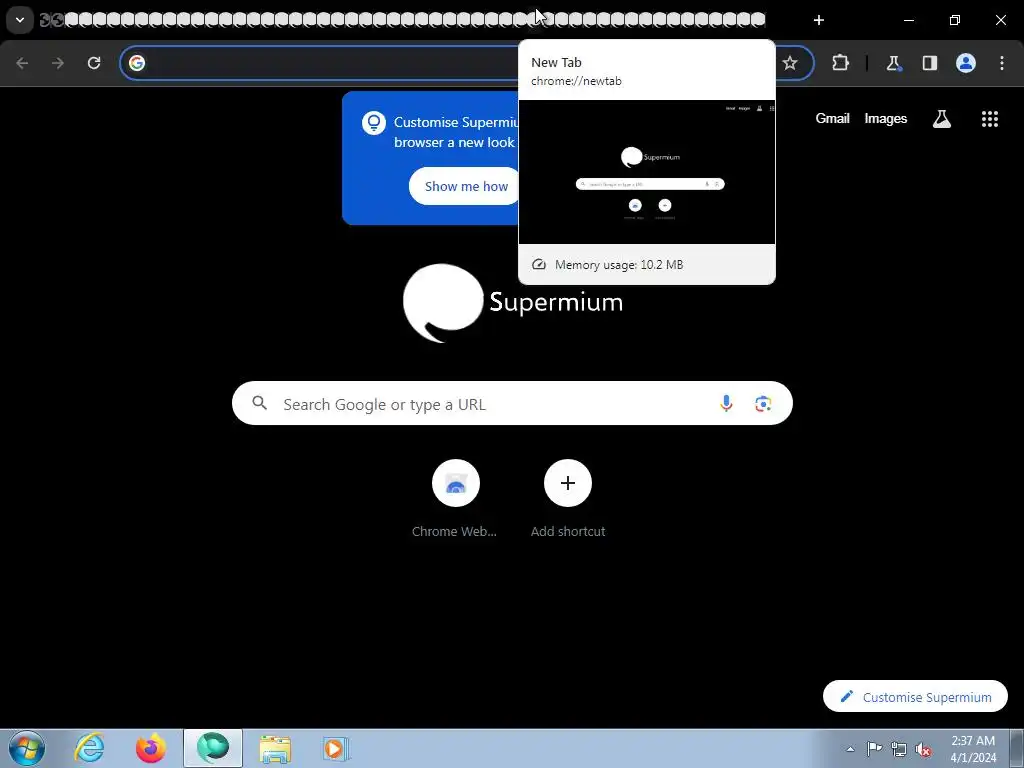The height and width of the screenshot is (768, 1024).
Task: Click the flask icon beside Images
Action: coord(942,119)
